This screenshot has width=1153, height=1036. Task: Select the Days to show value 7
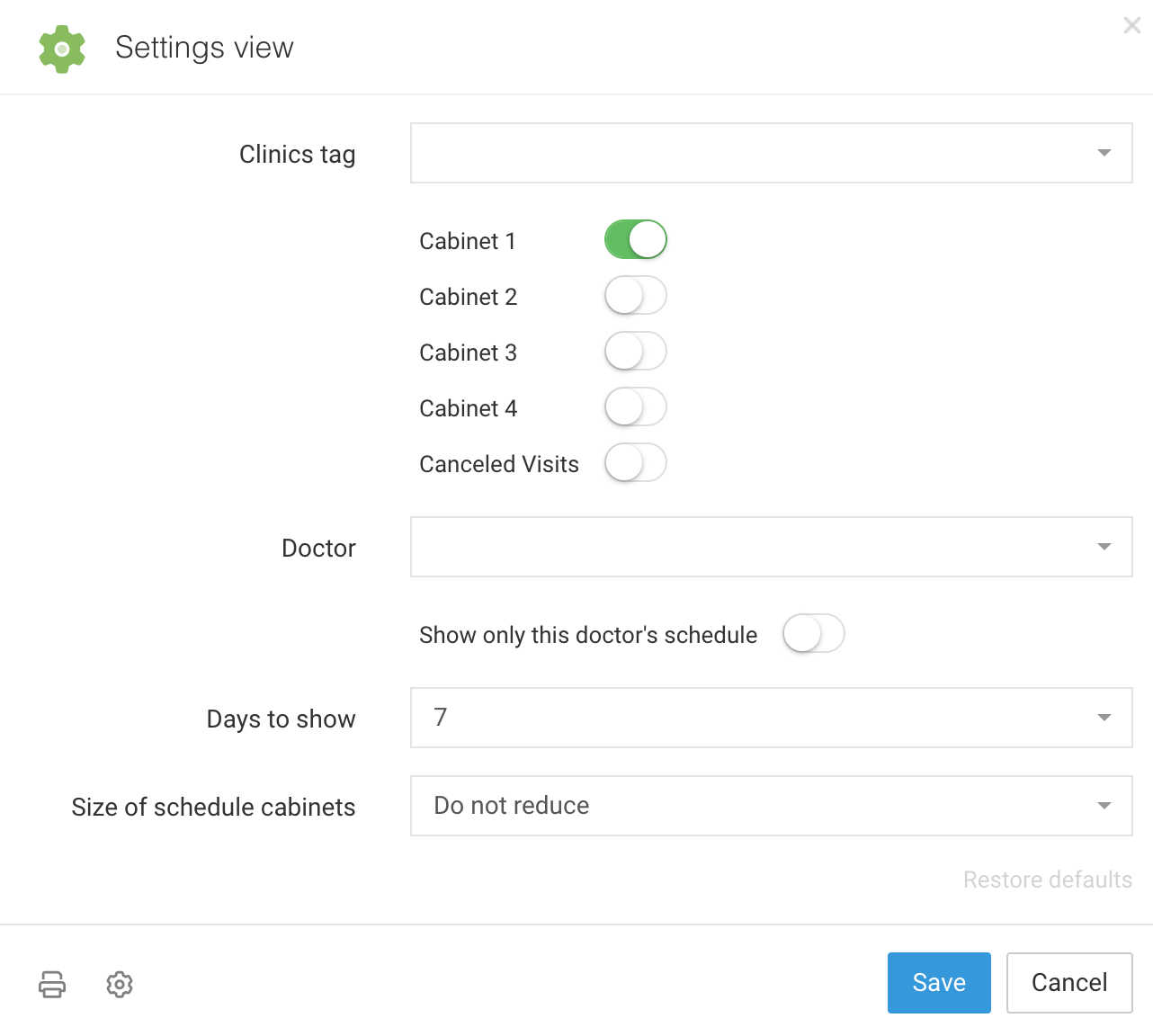(441, 717)
